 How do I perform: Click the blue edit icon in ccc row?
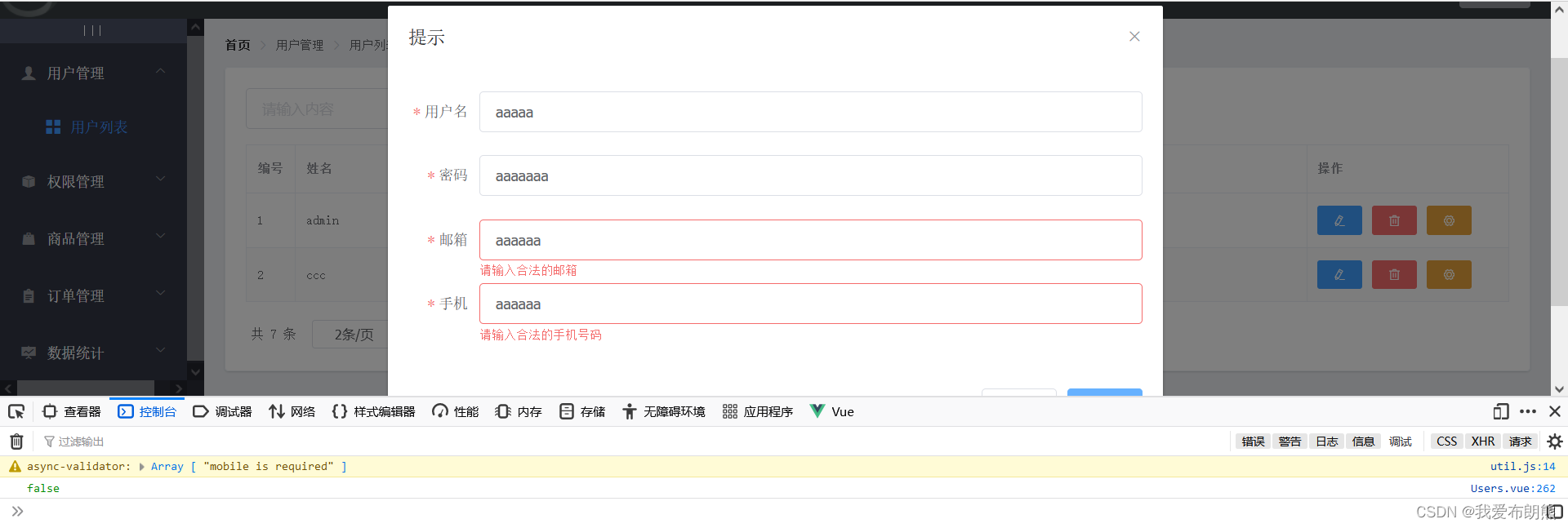tap(1339, 275)
